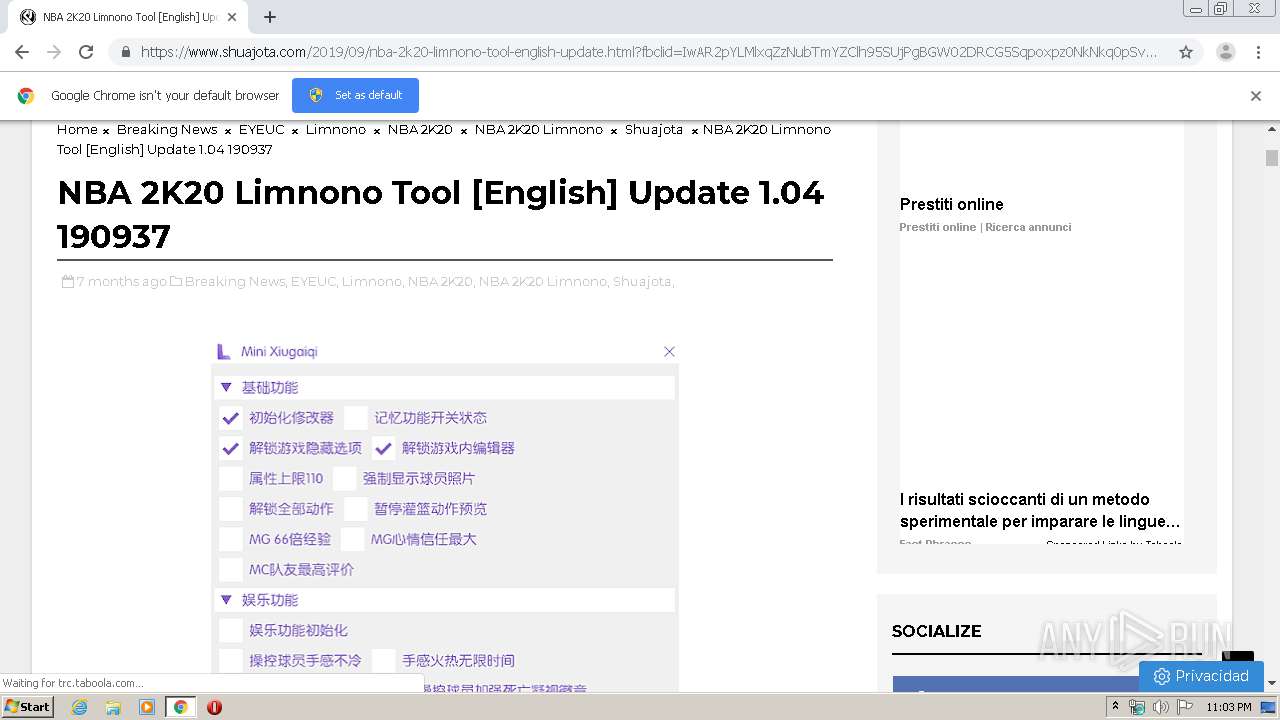Click the taskbar clock showing 11:03 PM
Image resolution: width=1280 pixels, height=720 pixels.
[1229, 707]
